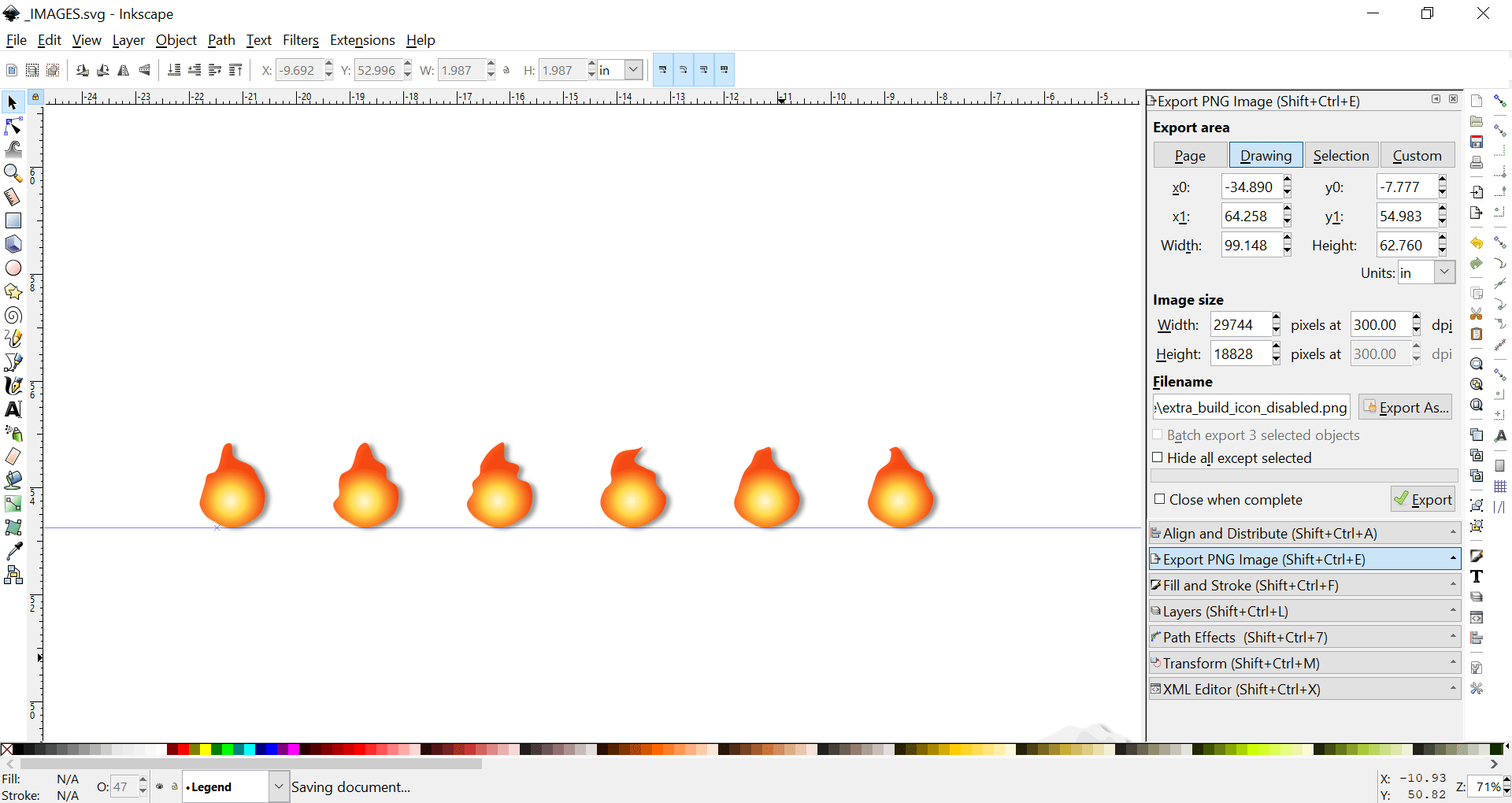Collapse the Export PNG Image panel
The image size is (1512, 803).
1452,559
